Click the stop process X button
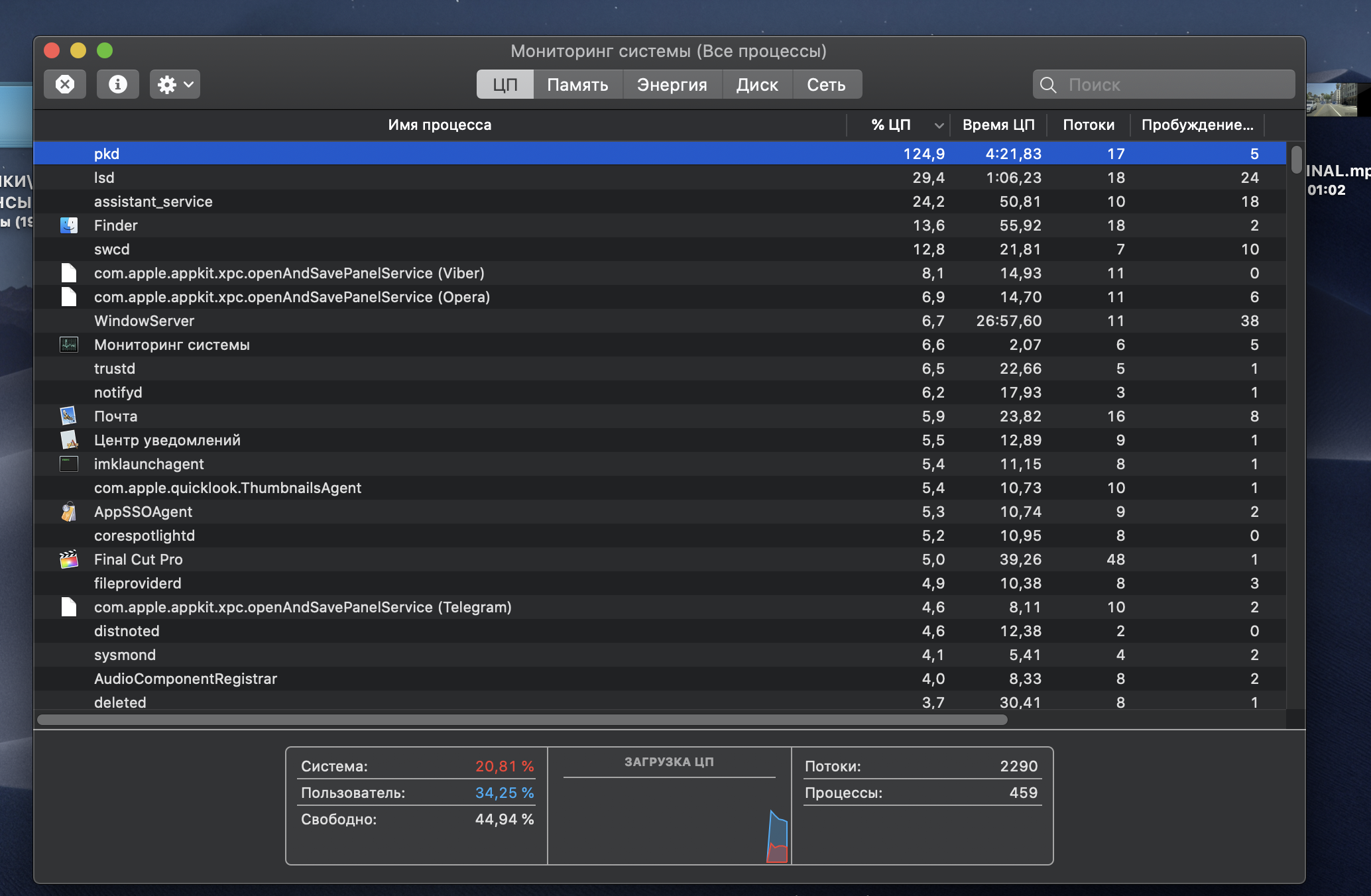This screenshot has height=896, width=1371. pyautogui.click(x=64, y=84)
